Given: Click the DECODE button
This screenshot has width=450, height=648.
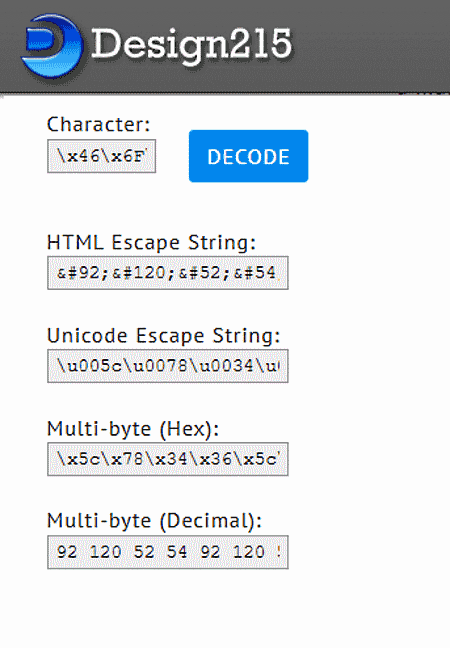Looking at the screenshot, I should coord(248,156).
